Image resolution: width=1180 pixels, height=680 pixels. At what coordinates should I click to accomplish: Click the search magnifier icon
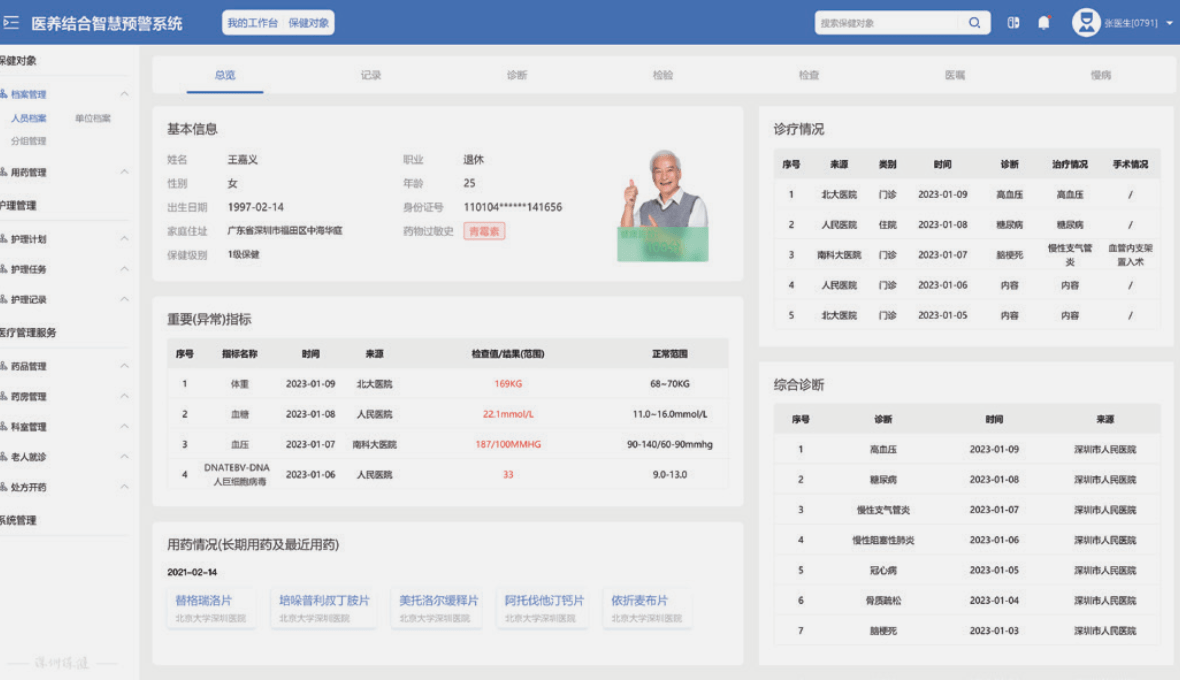pos(974,21)
